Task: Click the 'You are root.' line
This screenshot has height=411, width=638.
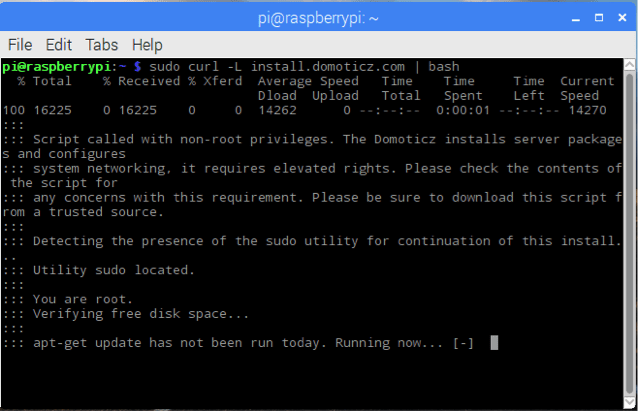Action: pyautogui.click(x=68, y=299)
